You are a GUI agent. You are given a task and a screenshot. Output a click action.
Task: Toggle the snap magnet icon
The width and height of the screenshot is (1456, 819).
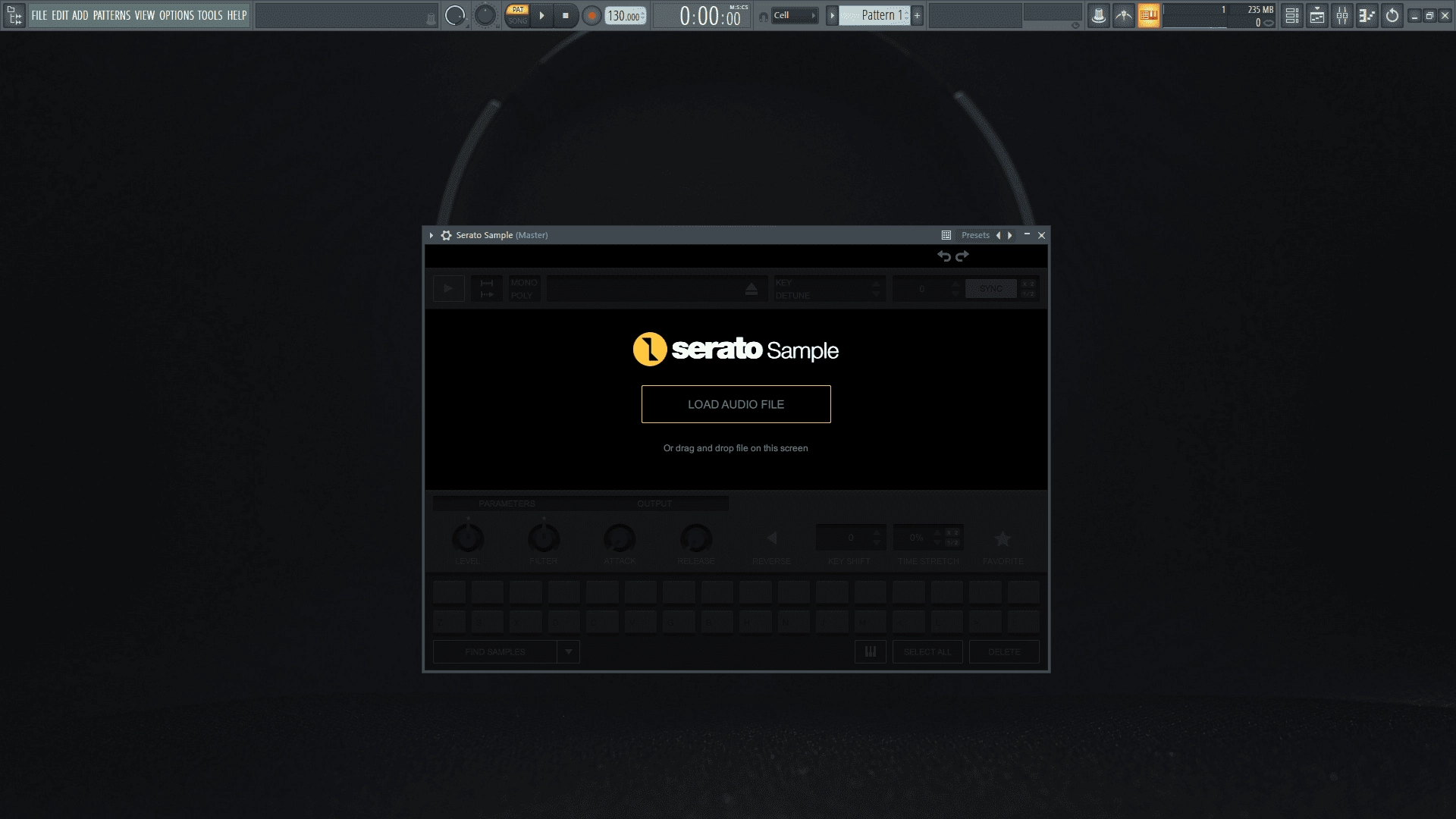tap(763, 17)
